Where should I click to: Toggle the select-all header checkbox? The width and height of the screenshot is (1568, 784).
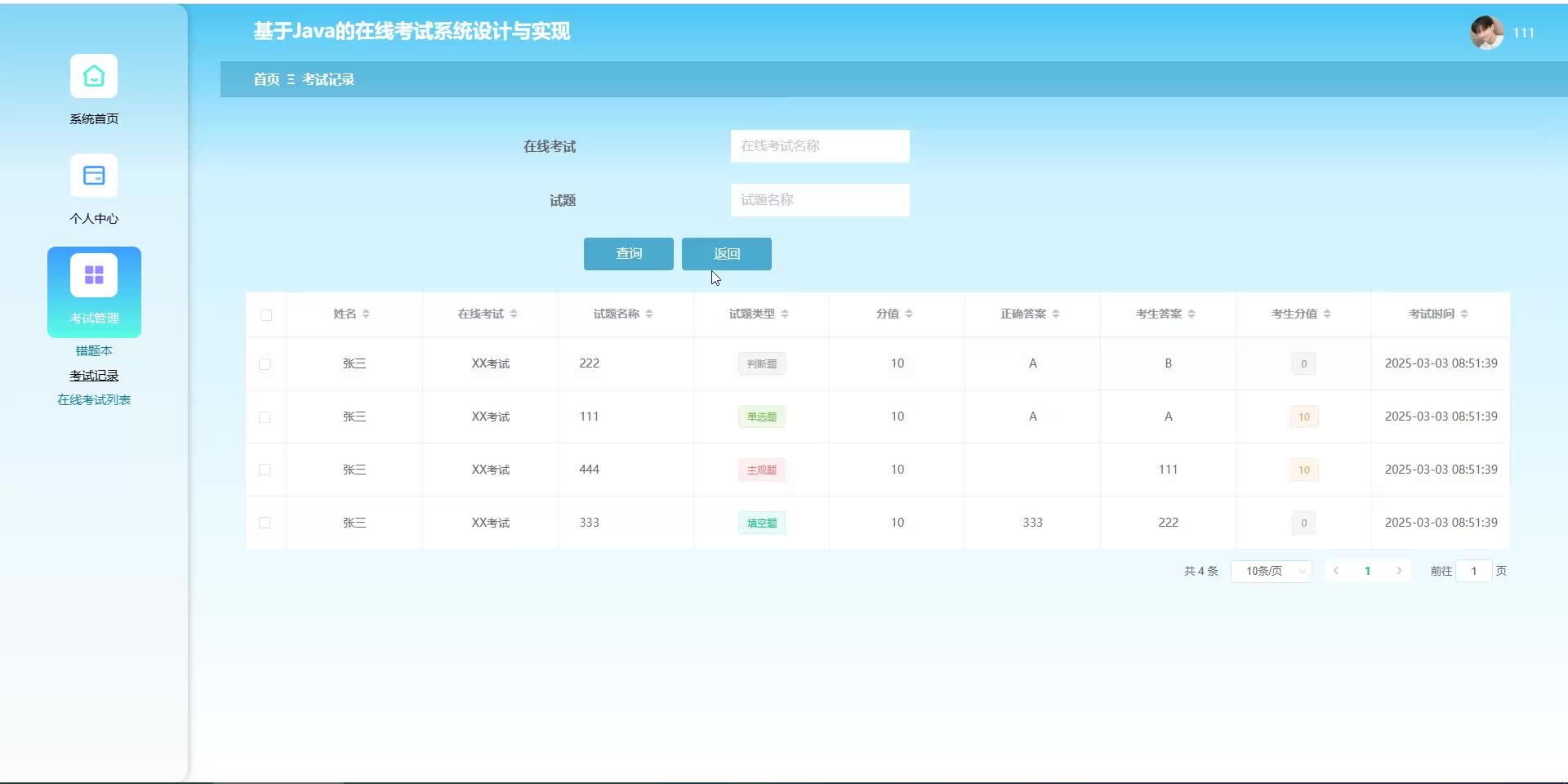[x=266, y=315]
